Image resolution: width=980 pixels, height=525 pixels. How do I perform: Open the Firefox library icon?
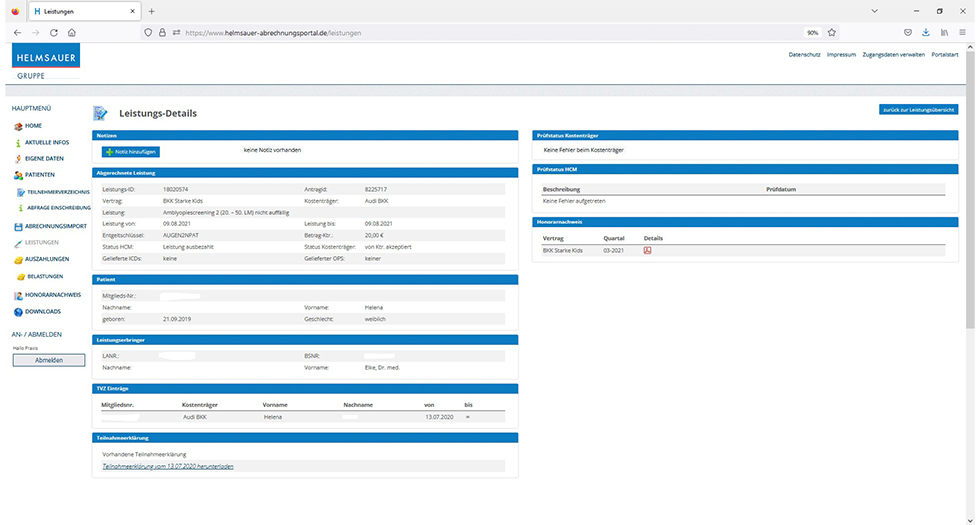(x=945, y=32)
